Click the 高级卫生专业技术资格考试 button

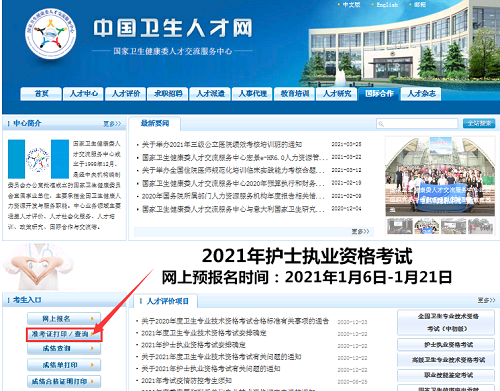coord(446,360)
